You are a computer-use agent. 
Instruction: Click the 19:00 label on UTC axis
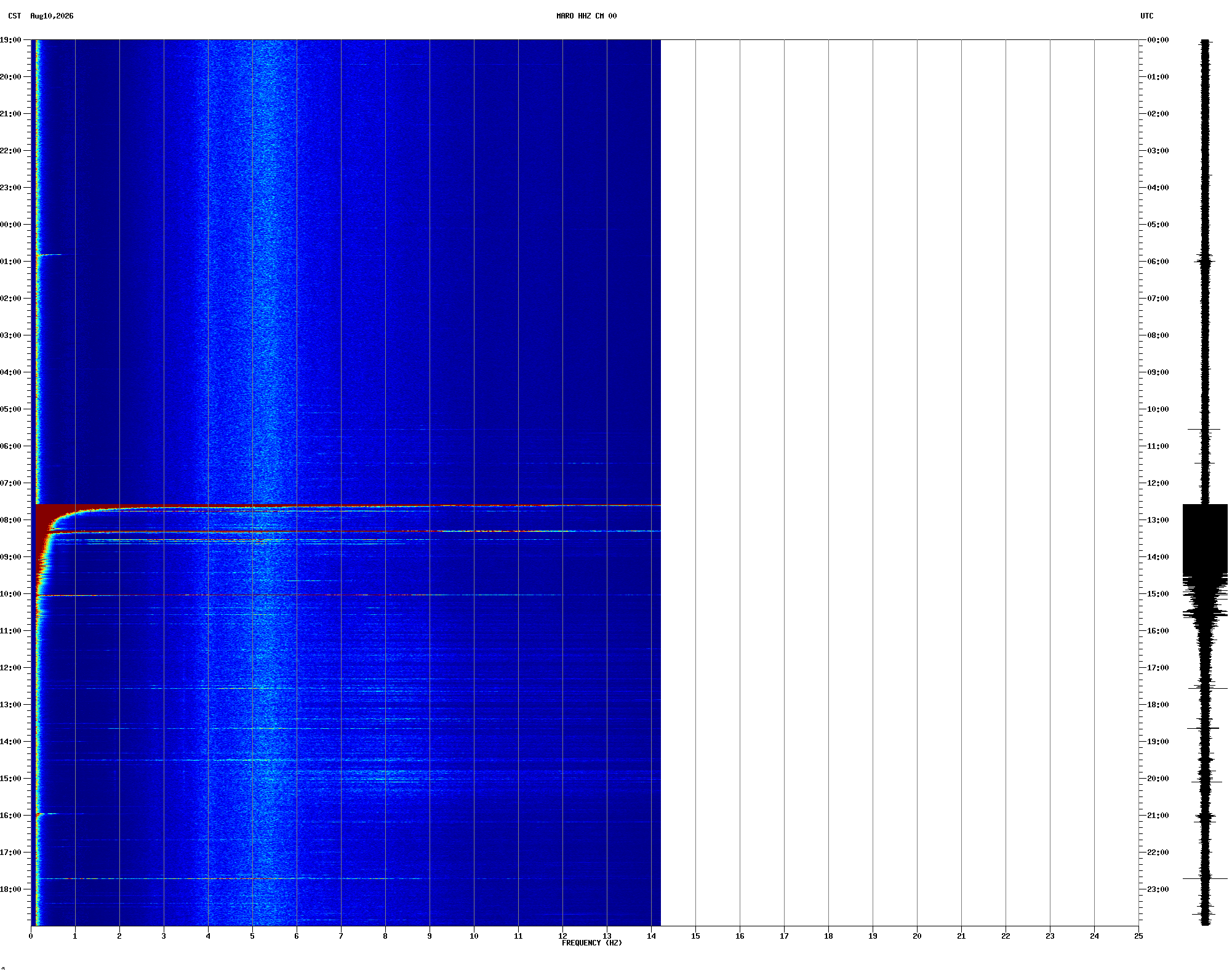tap(1158, 742)
